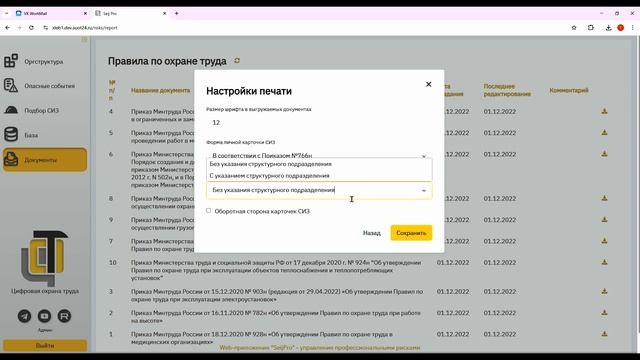Open the browser three-dot menu
Viewport: 640px width, 360px height.
(632, 28)
